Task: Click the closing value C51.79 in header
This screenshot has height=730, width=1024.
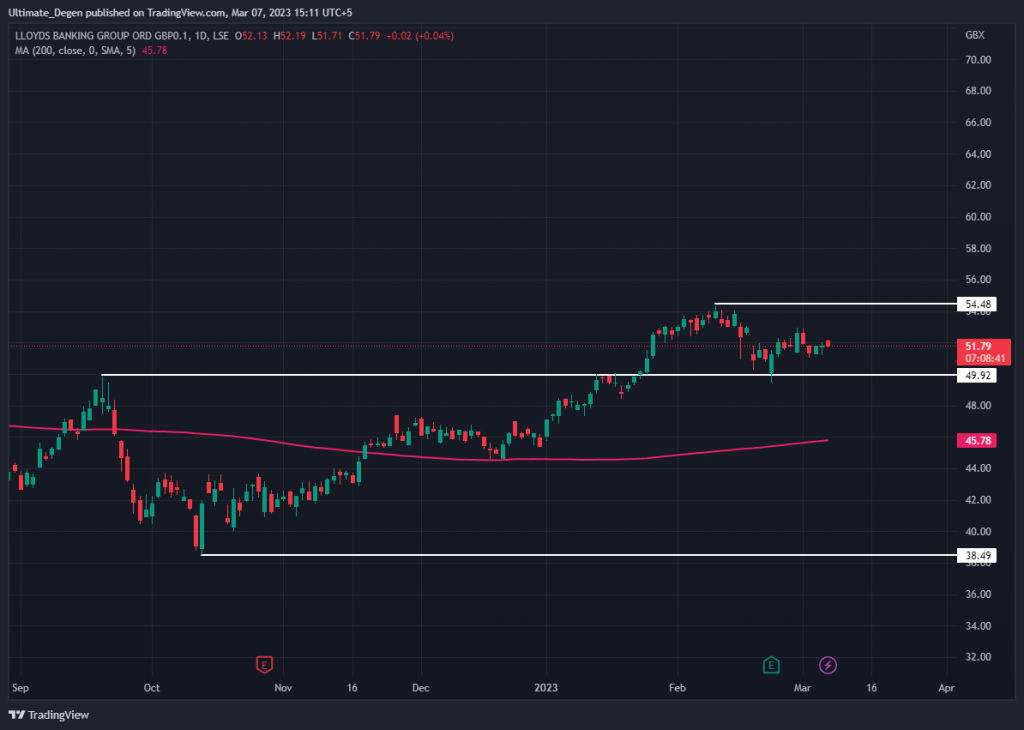Action: (364, 36)
